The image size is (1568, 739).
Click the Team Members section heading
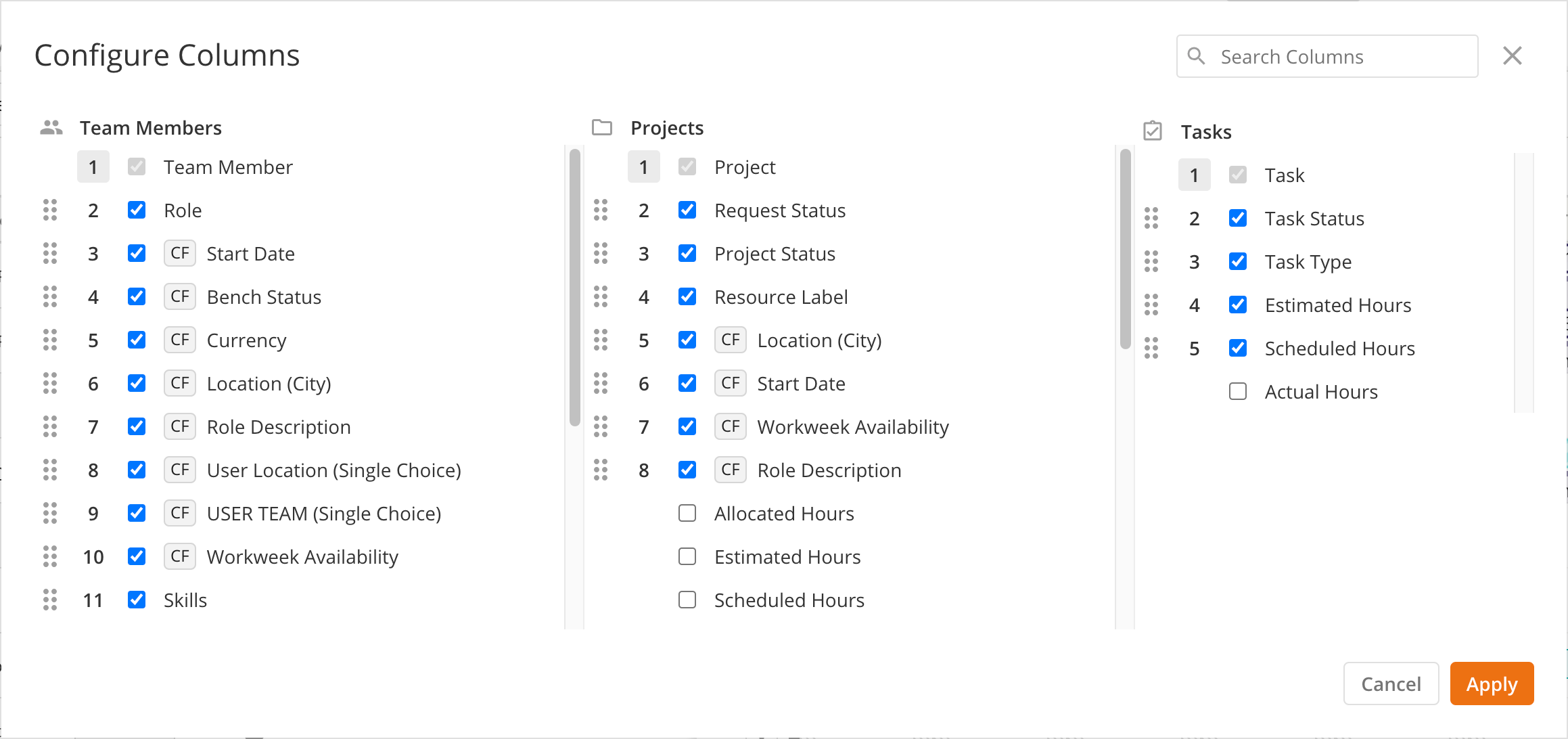pos(151,128)
